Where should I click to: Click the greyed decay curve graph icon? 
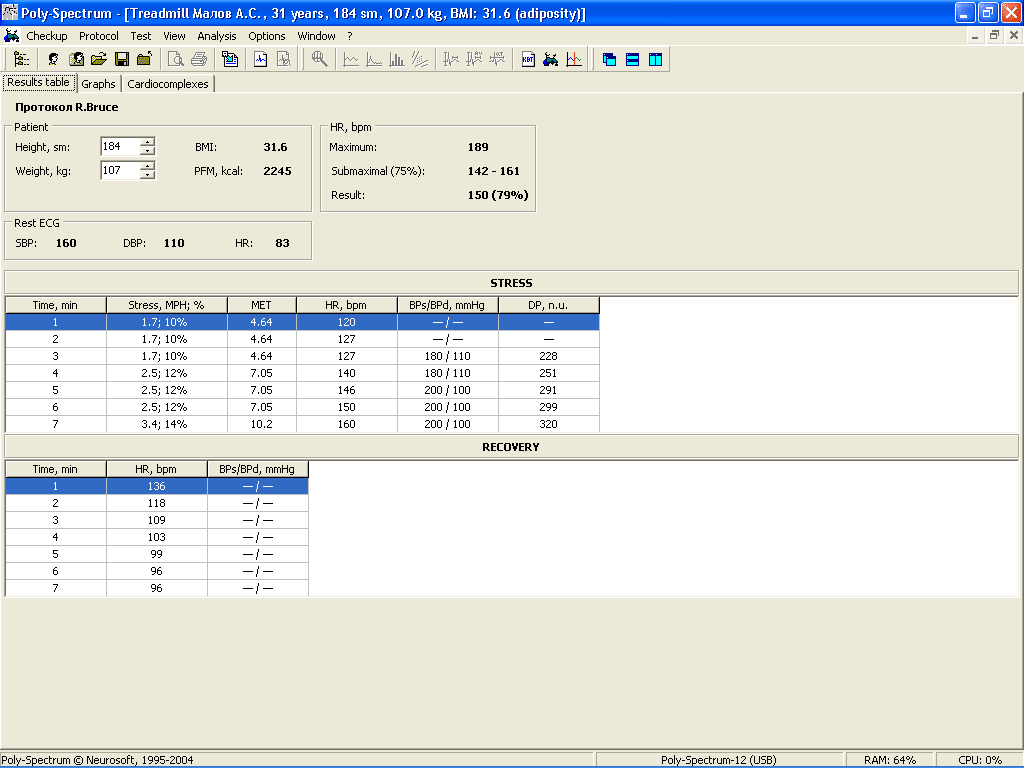click(x=374, y=59)
